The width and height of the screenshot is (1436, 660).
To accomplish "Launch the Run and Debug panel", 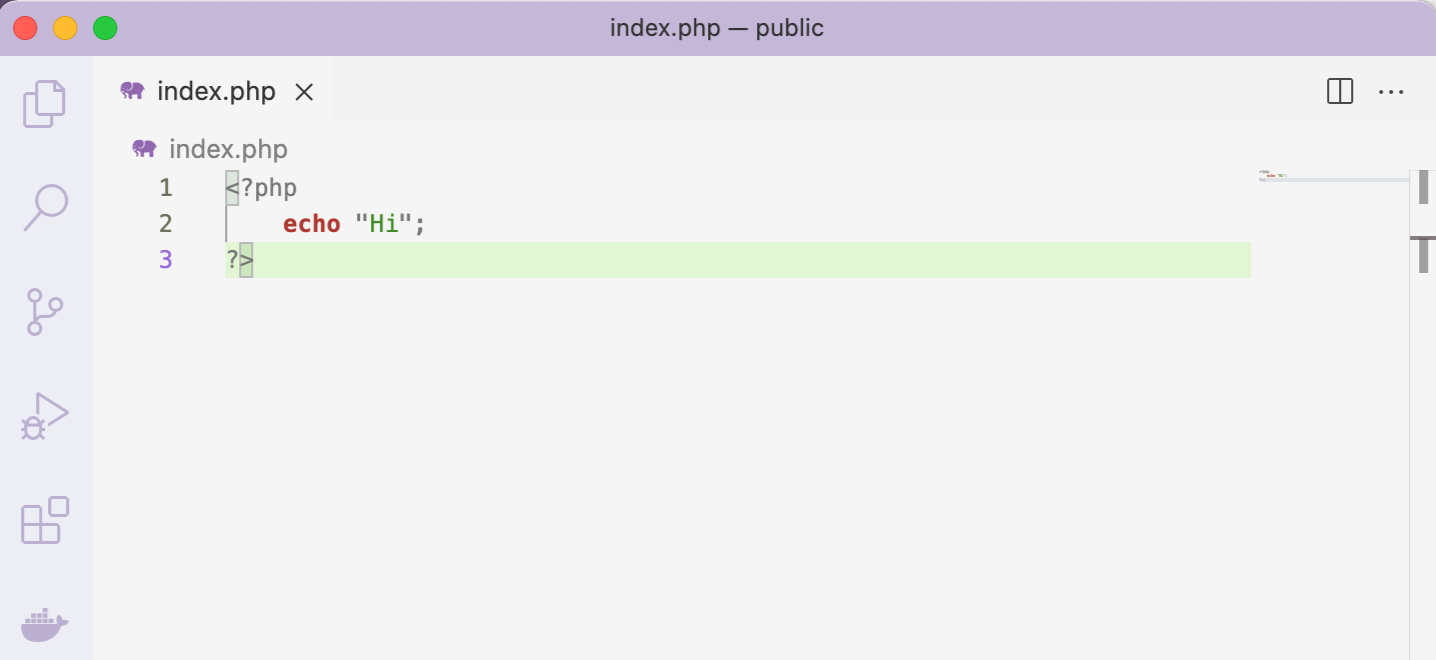I will coord(45,415).
